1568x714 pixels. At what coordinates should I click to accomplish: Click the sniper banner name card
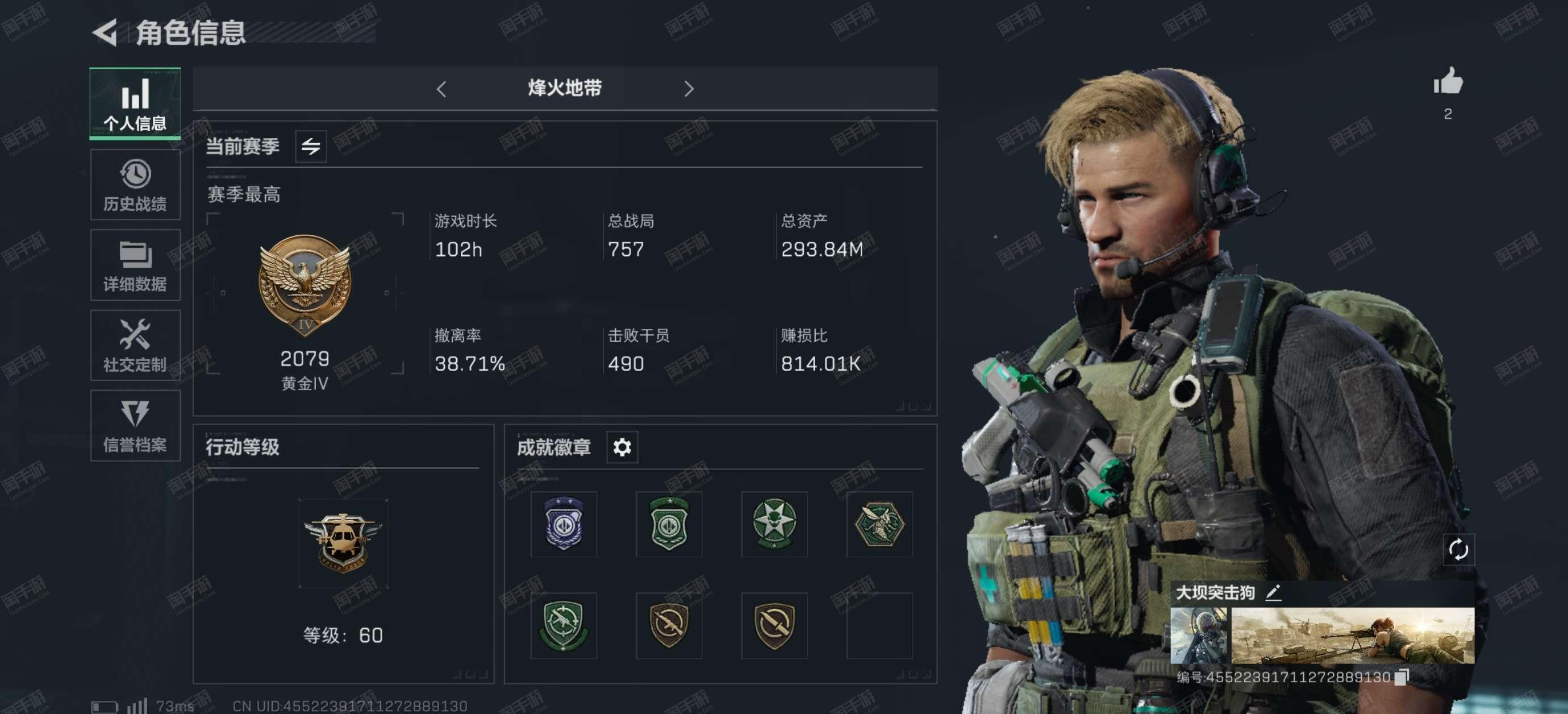1353,636
